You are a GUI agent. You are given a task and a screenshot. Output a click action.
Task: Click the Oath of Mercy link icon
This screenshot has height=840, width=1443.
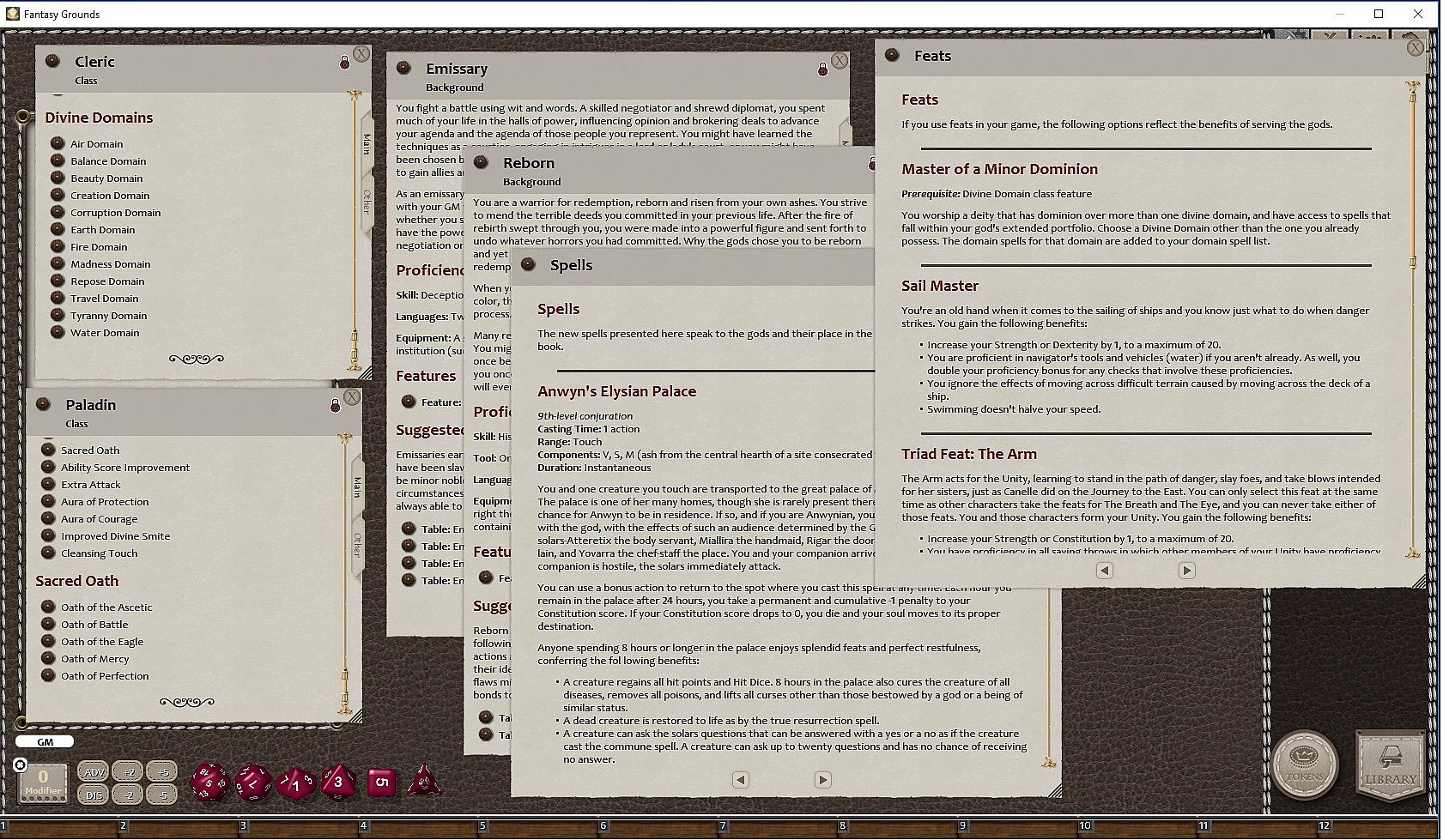pos(48,658)
